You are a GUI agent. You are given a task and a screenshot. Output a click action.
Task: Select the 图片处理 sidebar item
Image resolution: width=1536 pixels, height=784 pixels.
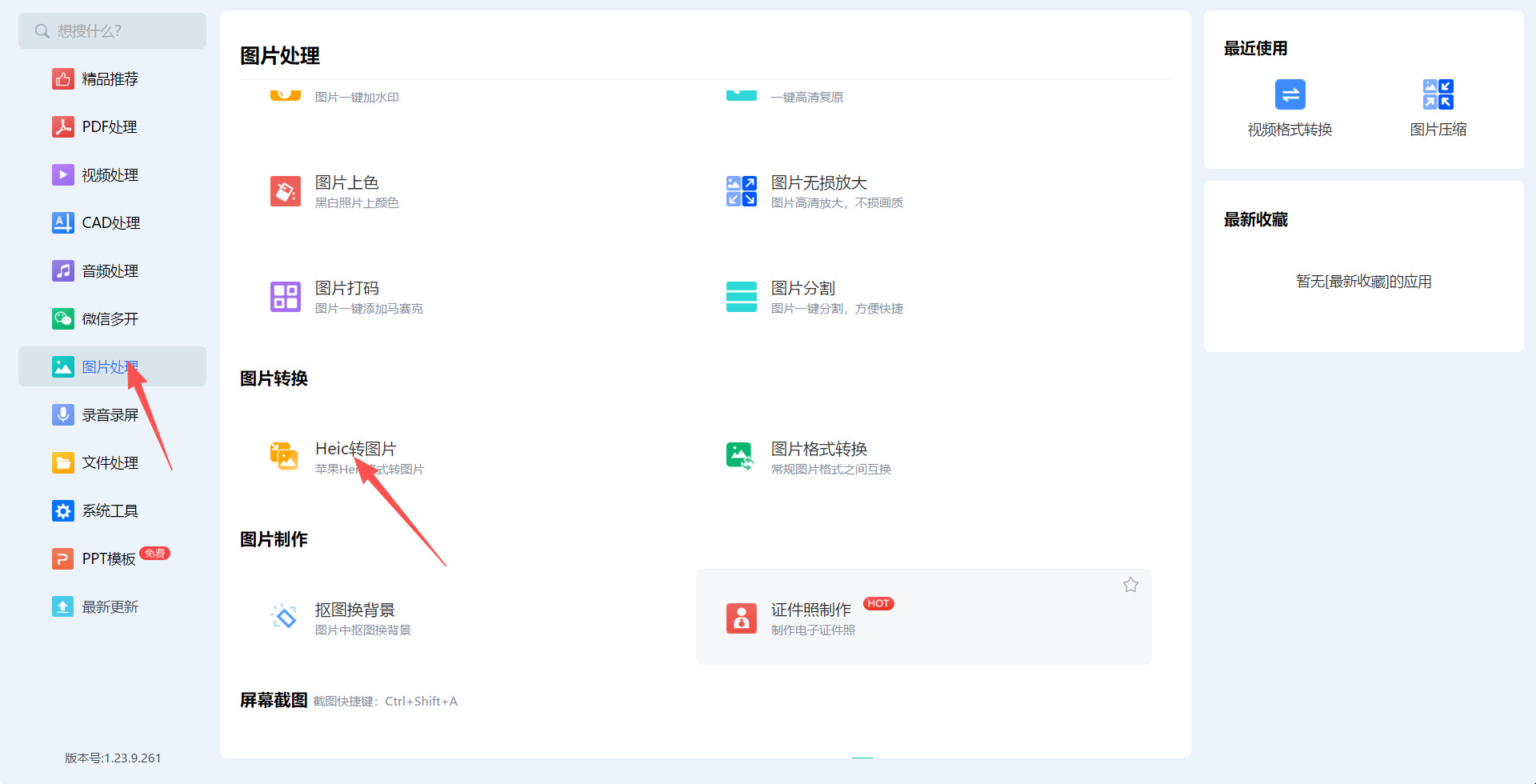112,366
